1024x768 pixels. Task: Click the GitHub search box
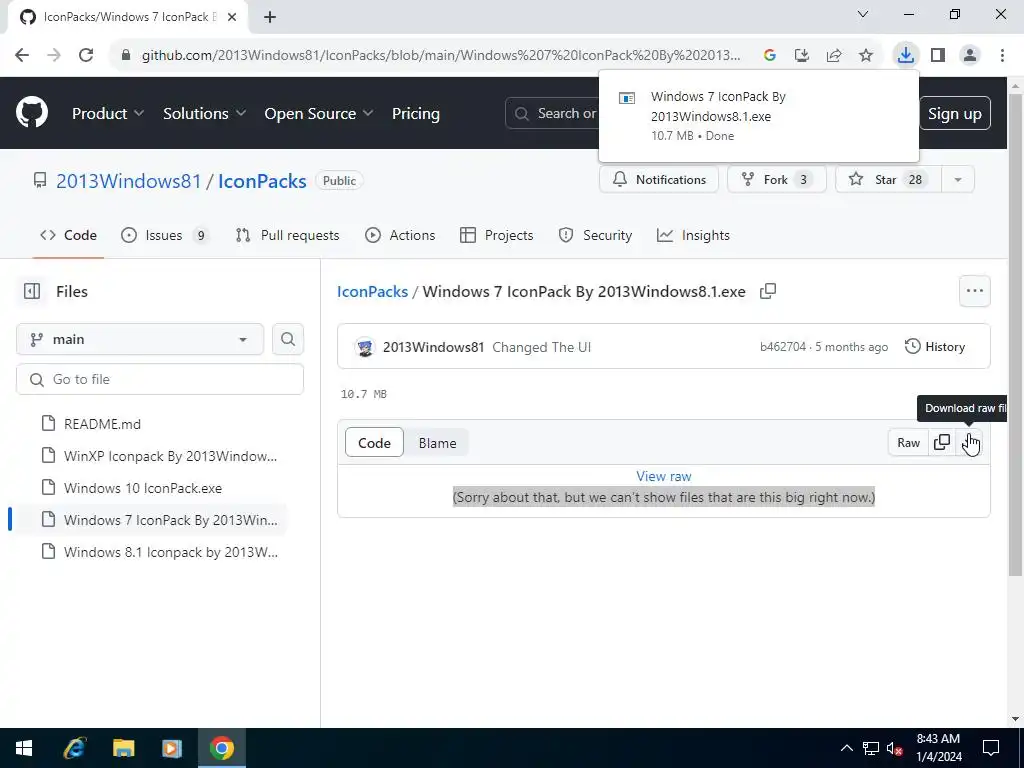pos(552,114)
